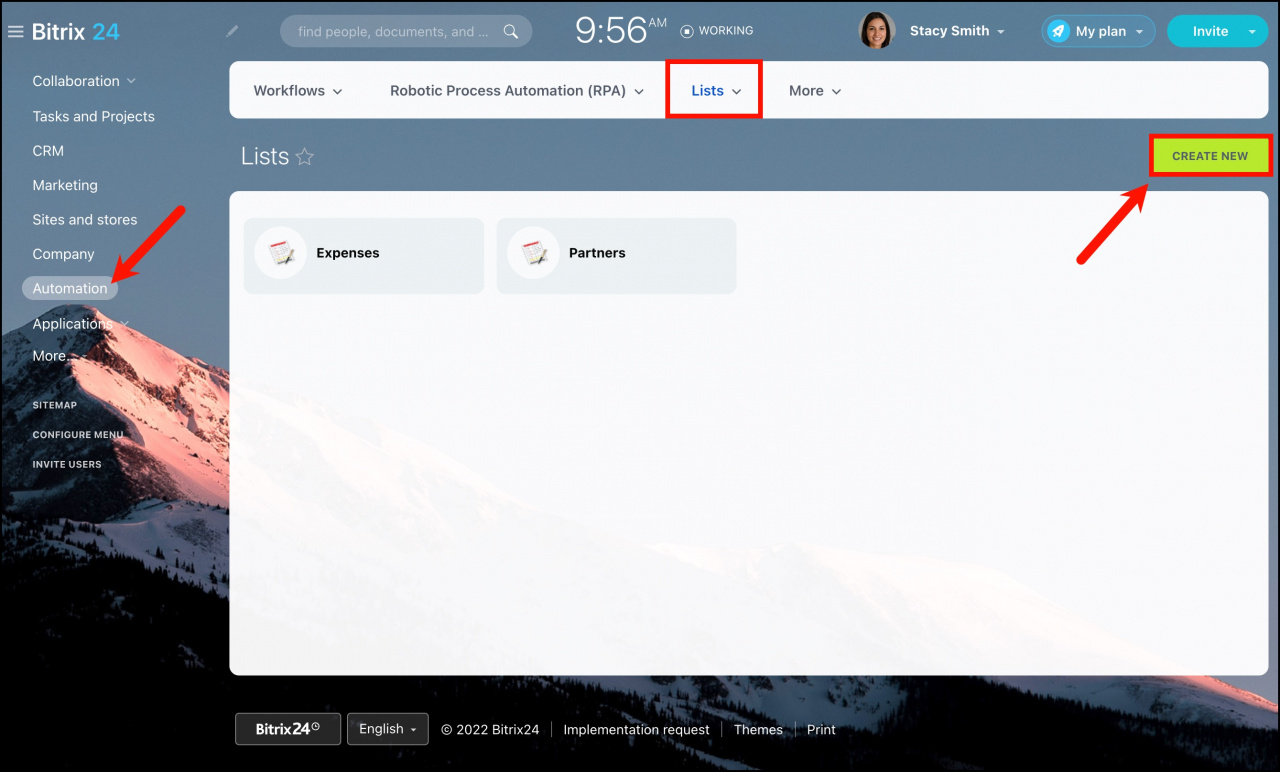Screen dimensions: 1280x772
Task: Click the Invite button
Action: (x=1210, y=31)
